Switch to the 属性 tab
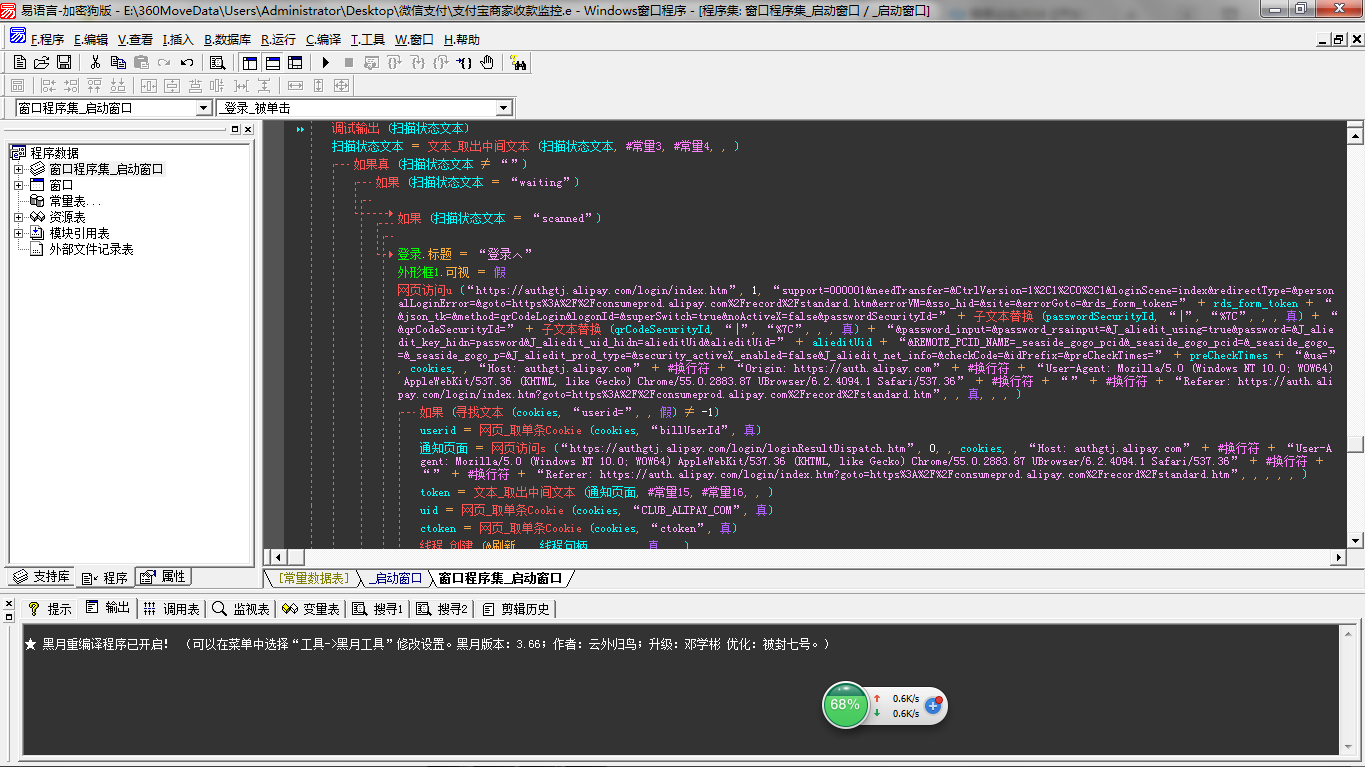Screen dimensions: 1365x767 162,577
